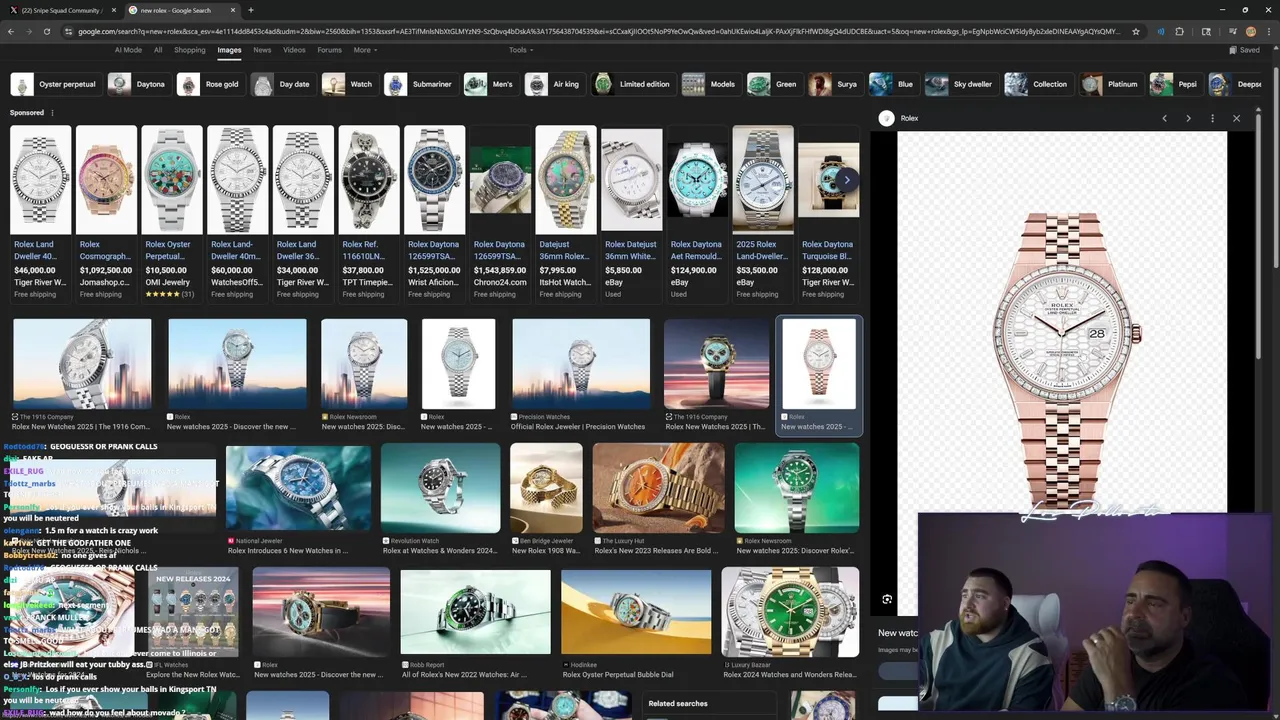Open the Forums results tab
Screen dimensions: 1280x720
click(x=329, y=50)
